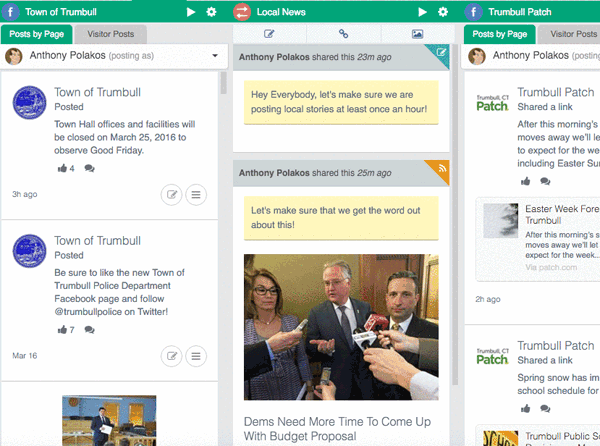
Task: Like the Good Friday closure post
Action: tap(62, 168)
